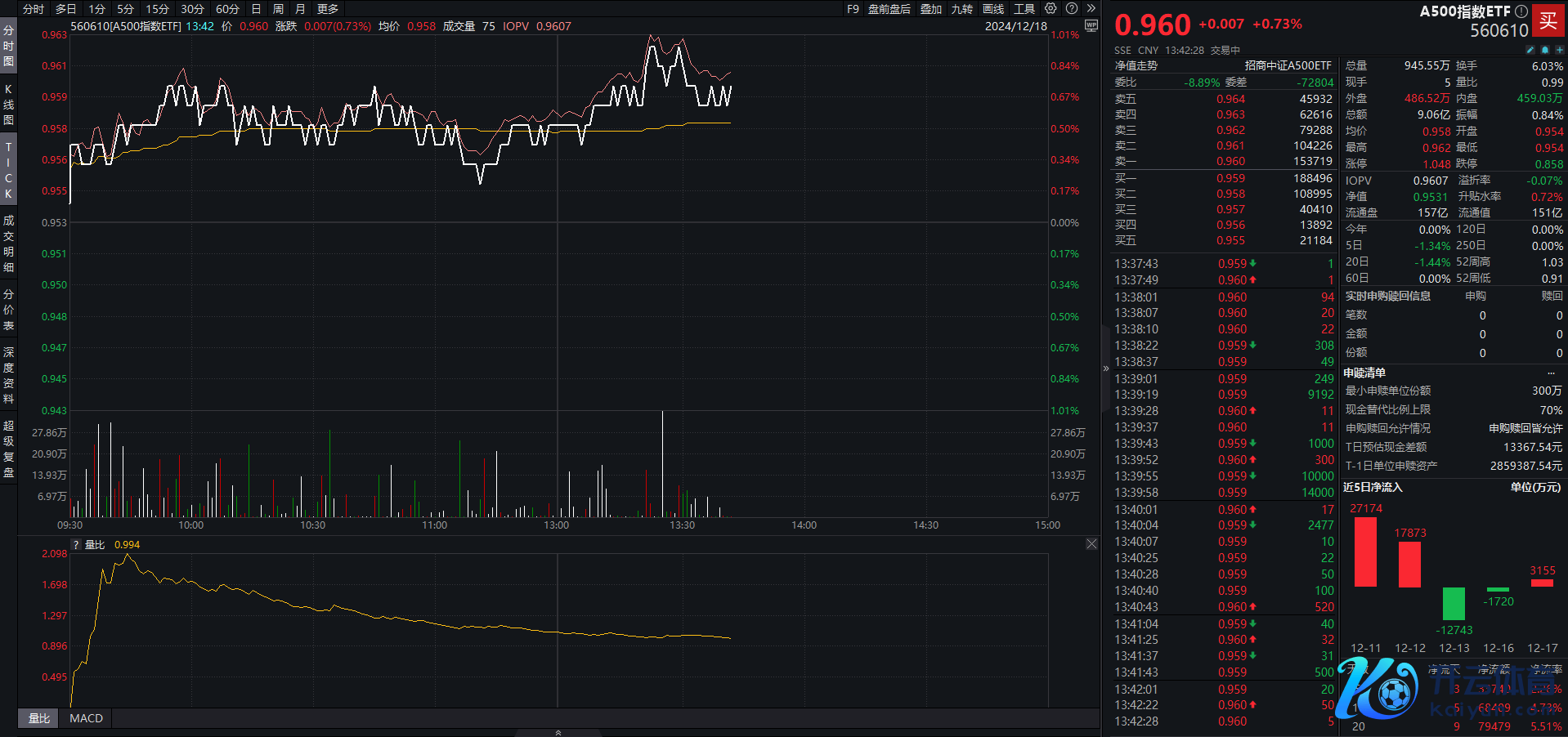Click the help question mark icon in toolbar

(x=1072, y=9)
